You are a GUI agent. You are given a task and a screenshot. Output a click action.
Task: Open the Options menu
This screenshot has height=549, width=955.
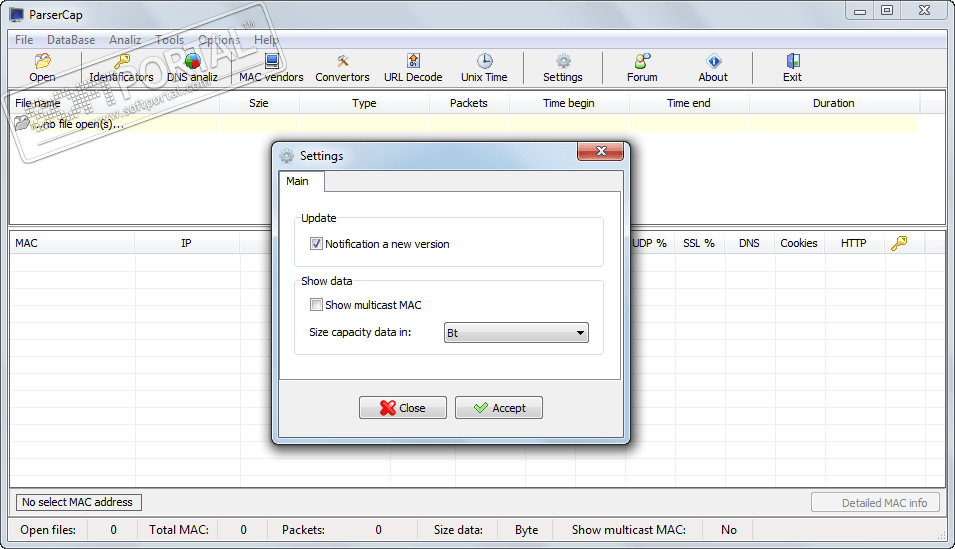pyautogui.click(x=219, y=40)
